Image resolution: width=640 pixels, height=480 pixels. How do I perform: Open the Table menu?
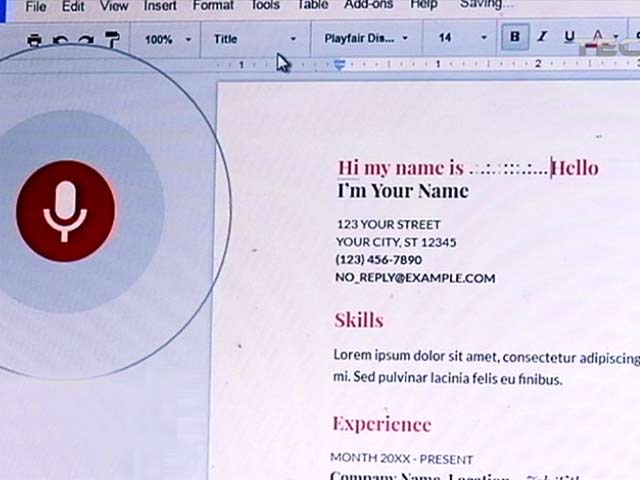[313, 4]
